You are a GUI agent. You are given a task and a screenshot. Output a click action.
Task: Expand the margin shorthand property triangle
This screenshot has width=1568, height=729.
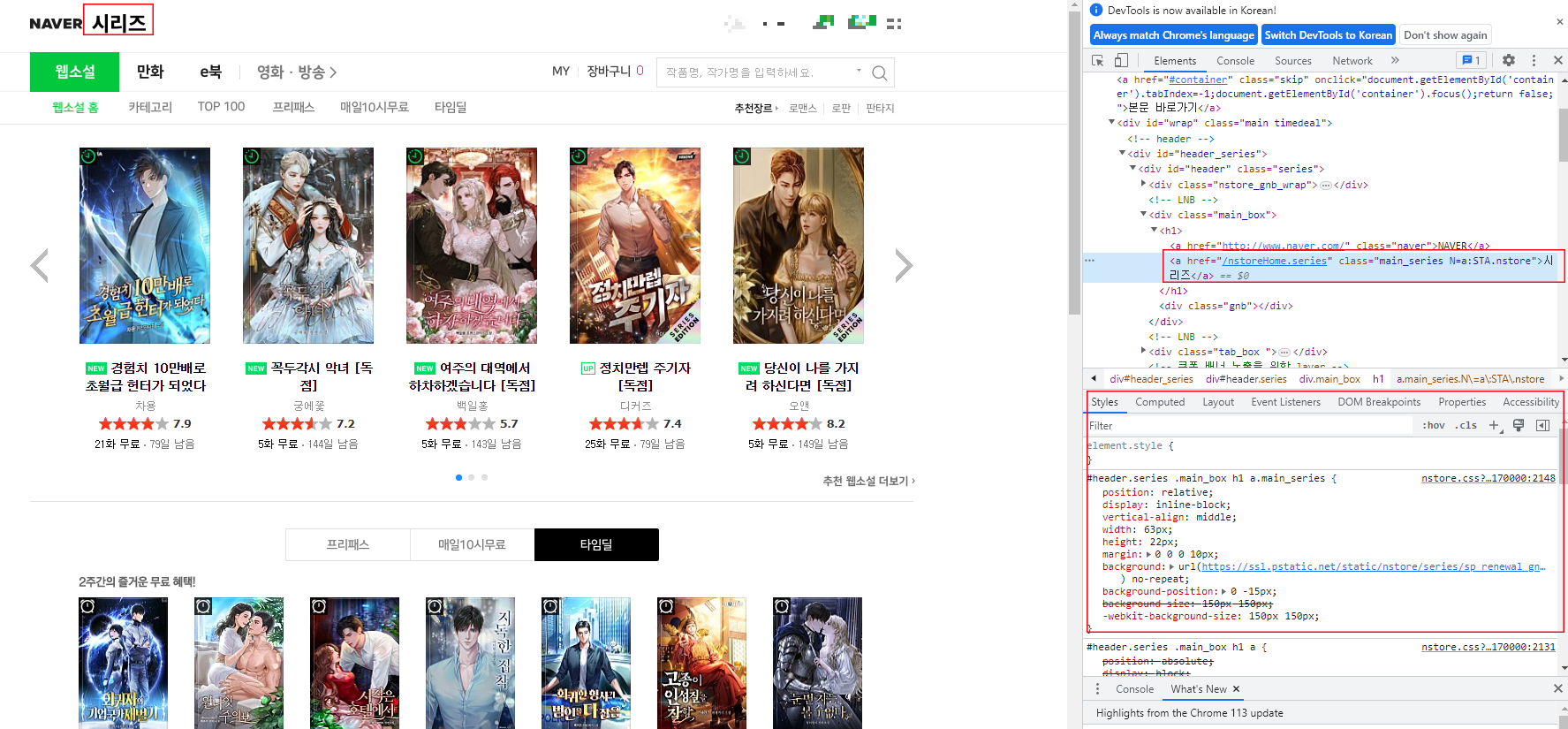(x=1148, y=554)
